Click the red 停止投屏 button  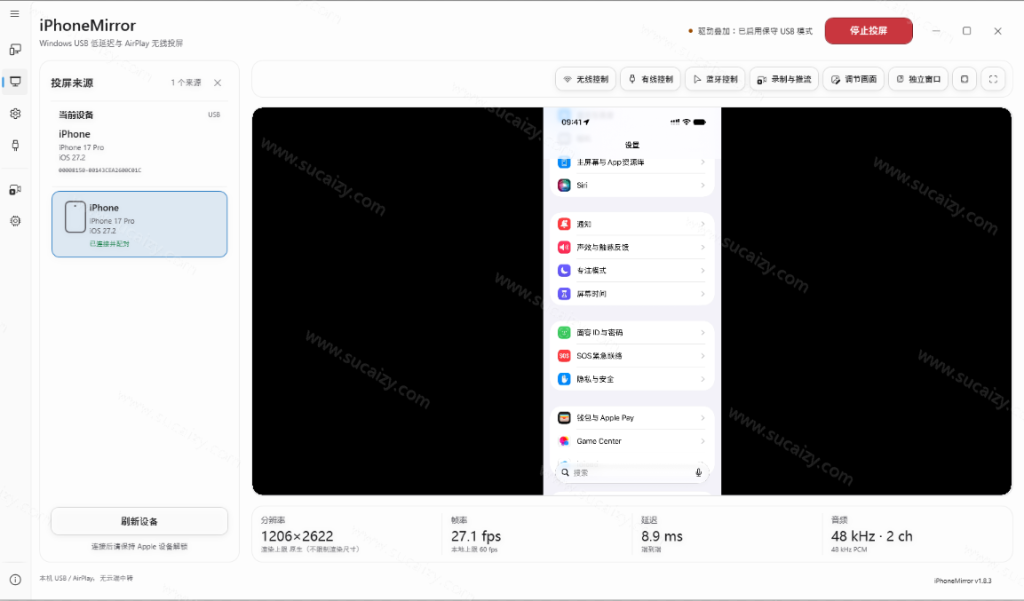[x=869, y=31]
